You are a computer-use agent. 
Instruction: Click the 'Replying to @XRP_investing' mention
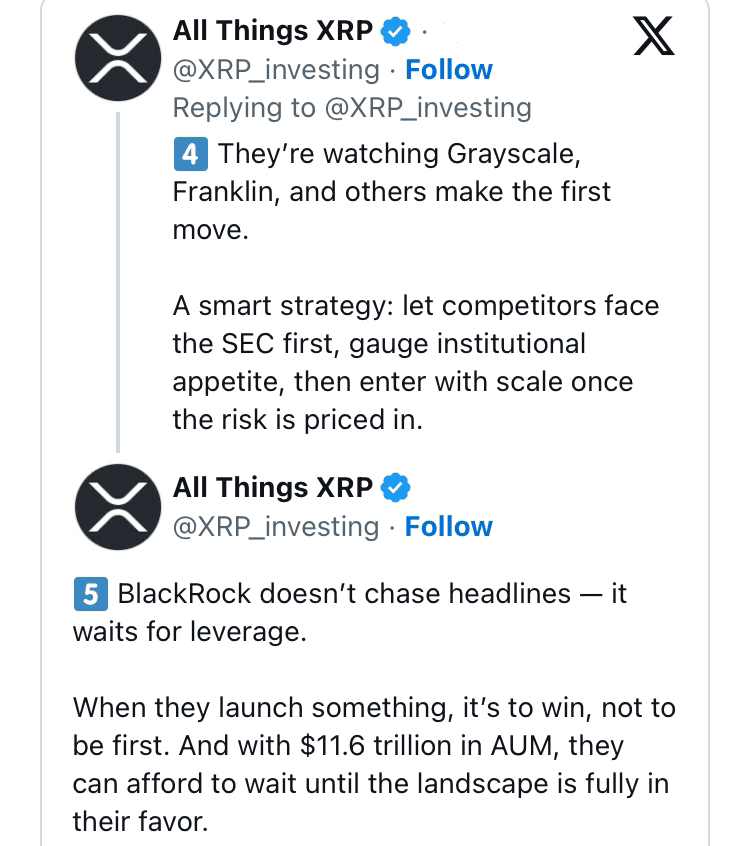tap(430, 107)
